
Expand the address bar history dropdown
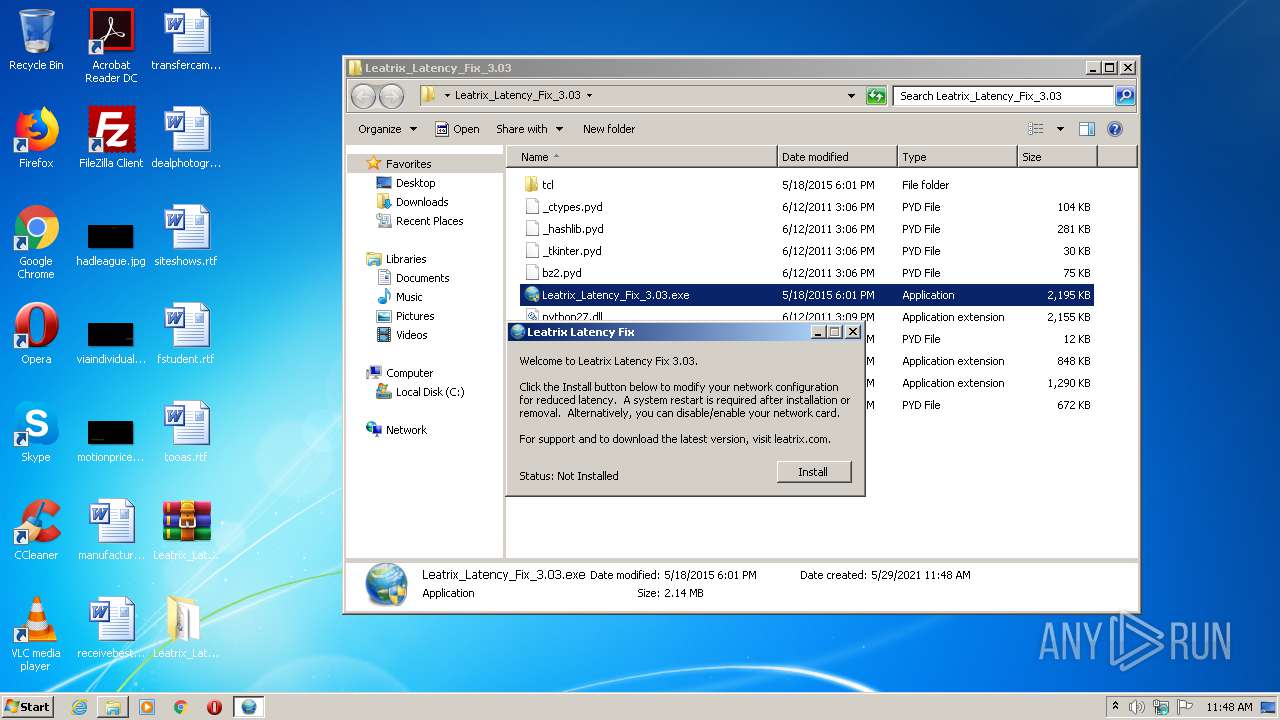pyautogui.click(x=851, y=96)
